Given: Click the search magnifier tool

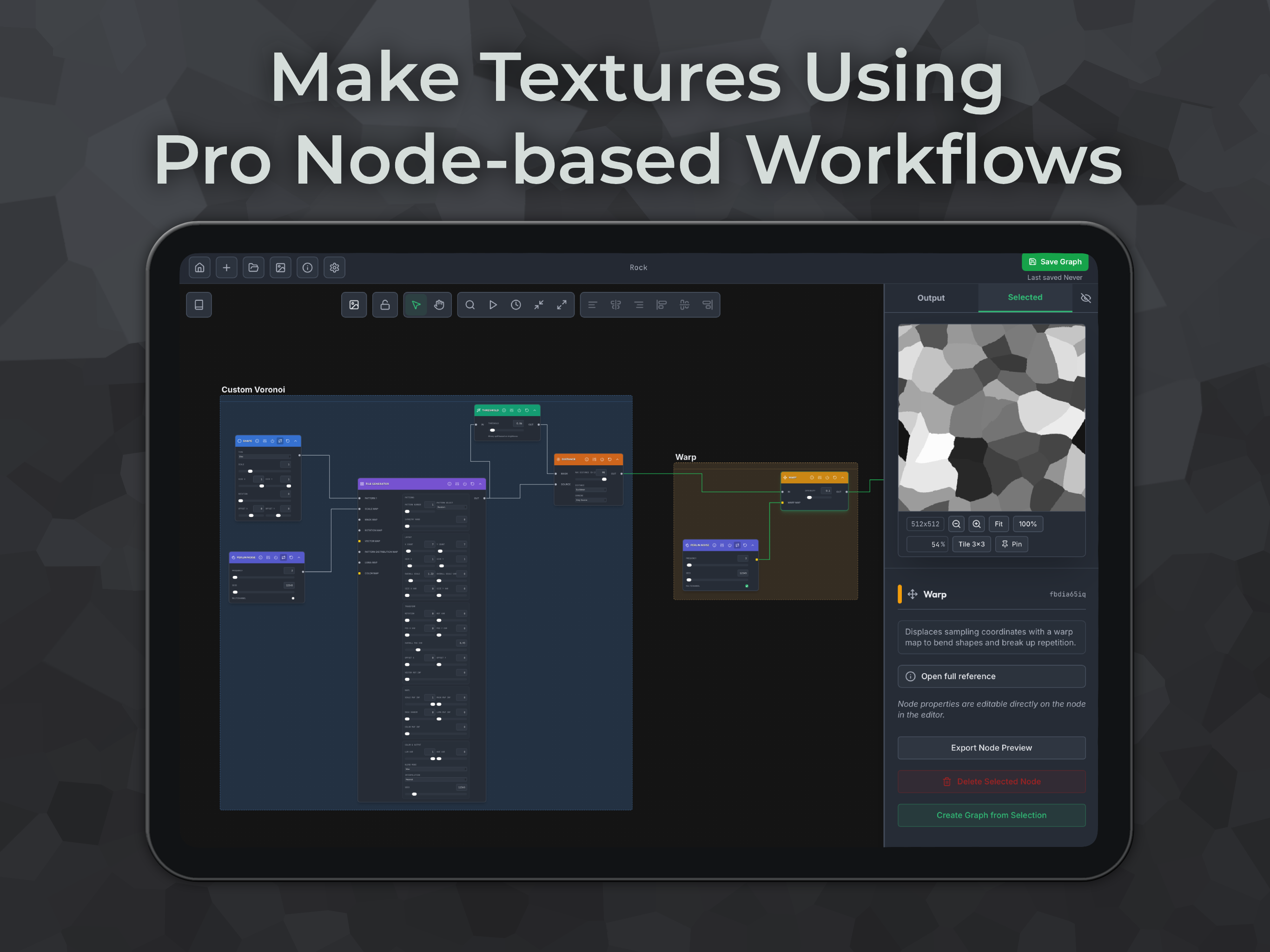Looking at the screenshot, I should pyautogui.click(x=470, y=305).
